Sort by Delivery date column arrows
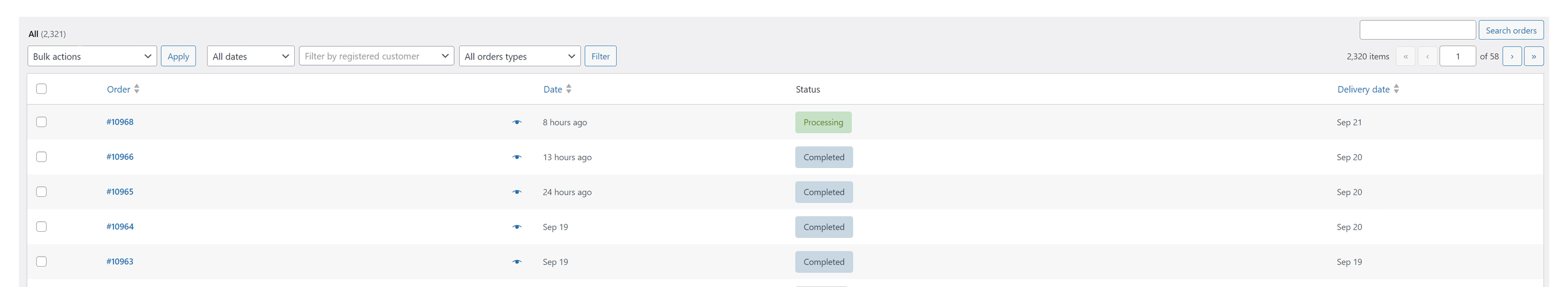 (x=1396, y=89)
